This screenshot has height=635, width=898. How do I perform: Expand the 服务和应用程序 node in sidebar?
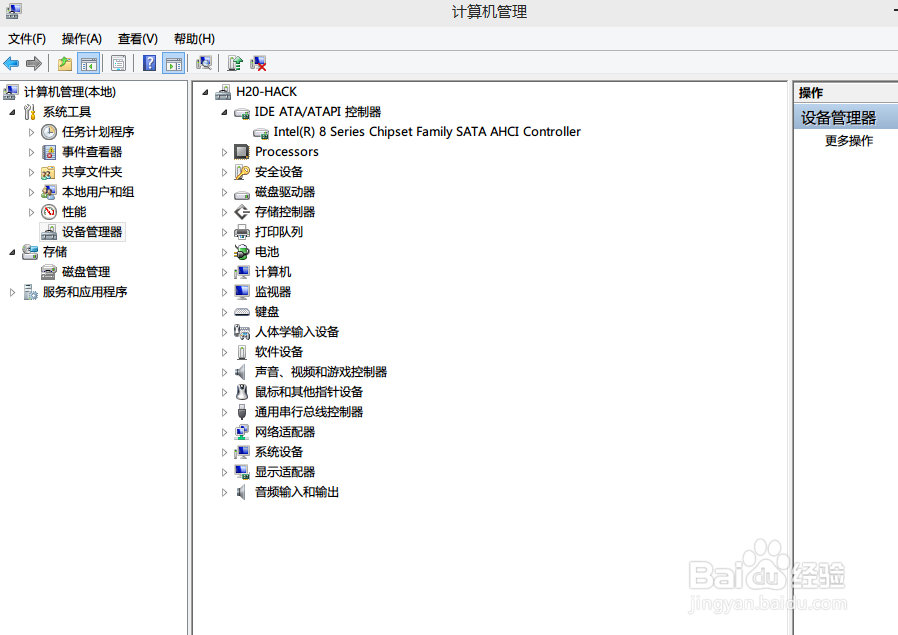pos(12,291)
